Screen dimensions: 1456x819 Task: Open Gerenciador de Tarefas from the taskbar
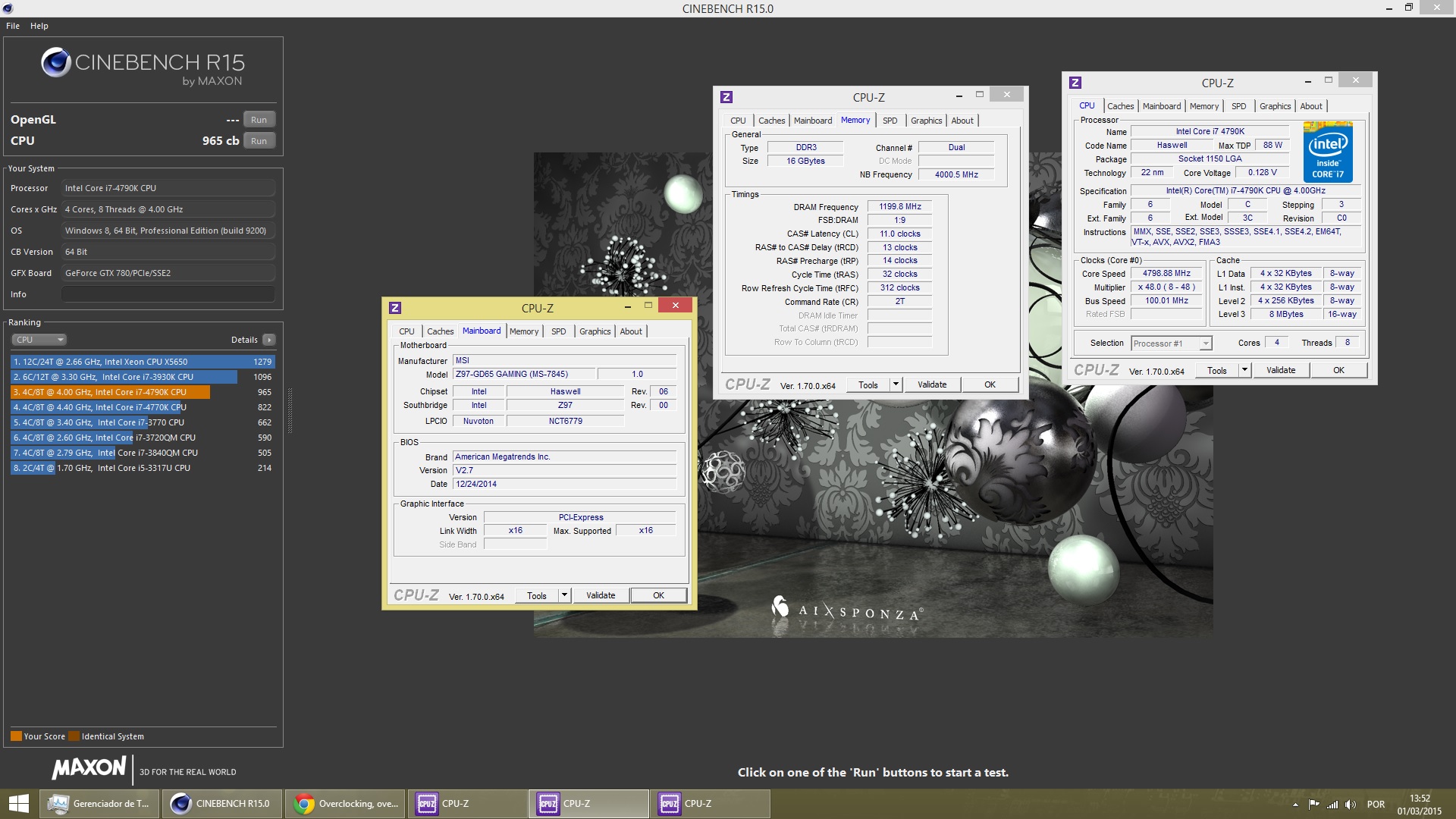coord(99,804)
